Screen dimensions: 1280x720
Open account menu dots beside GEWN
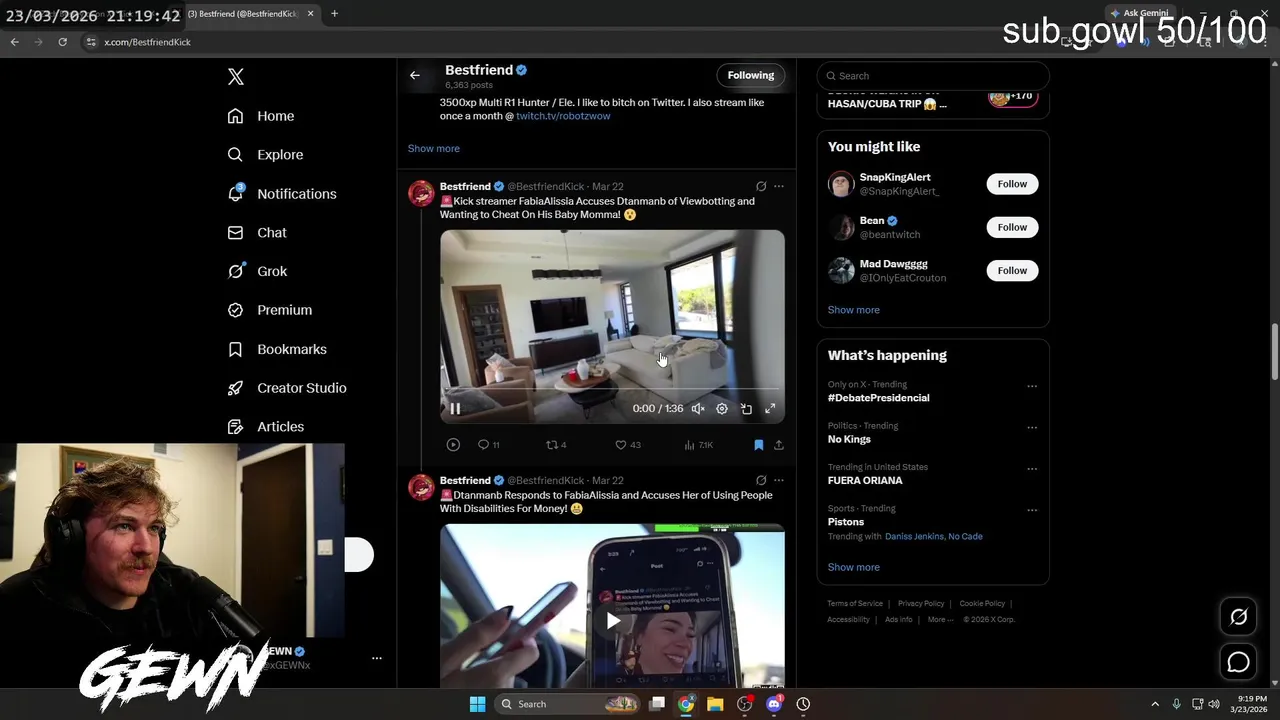pyautogui.click(x=377, y=658)
